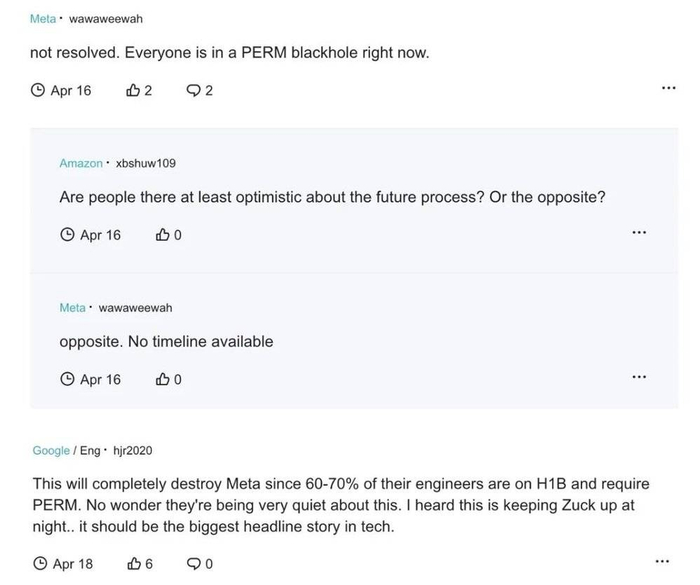Click the reply bubble on hjr2020's comment
Image resolution: width=700 pixels, height=585 pixels.
tap(194, 564)
